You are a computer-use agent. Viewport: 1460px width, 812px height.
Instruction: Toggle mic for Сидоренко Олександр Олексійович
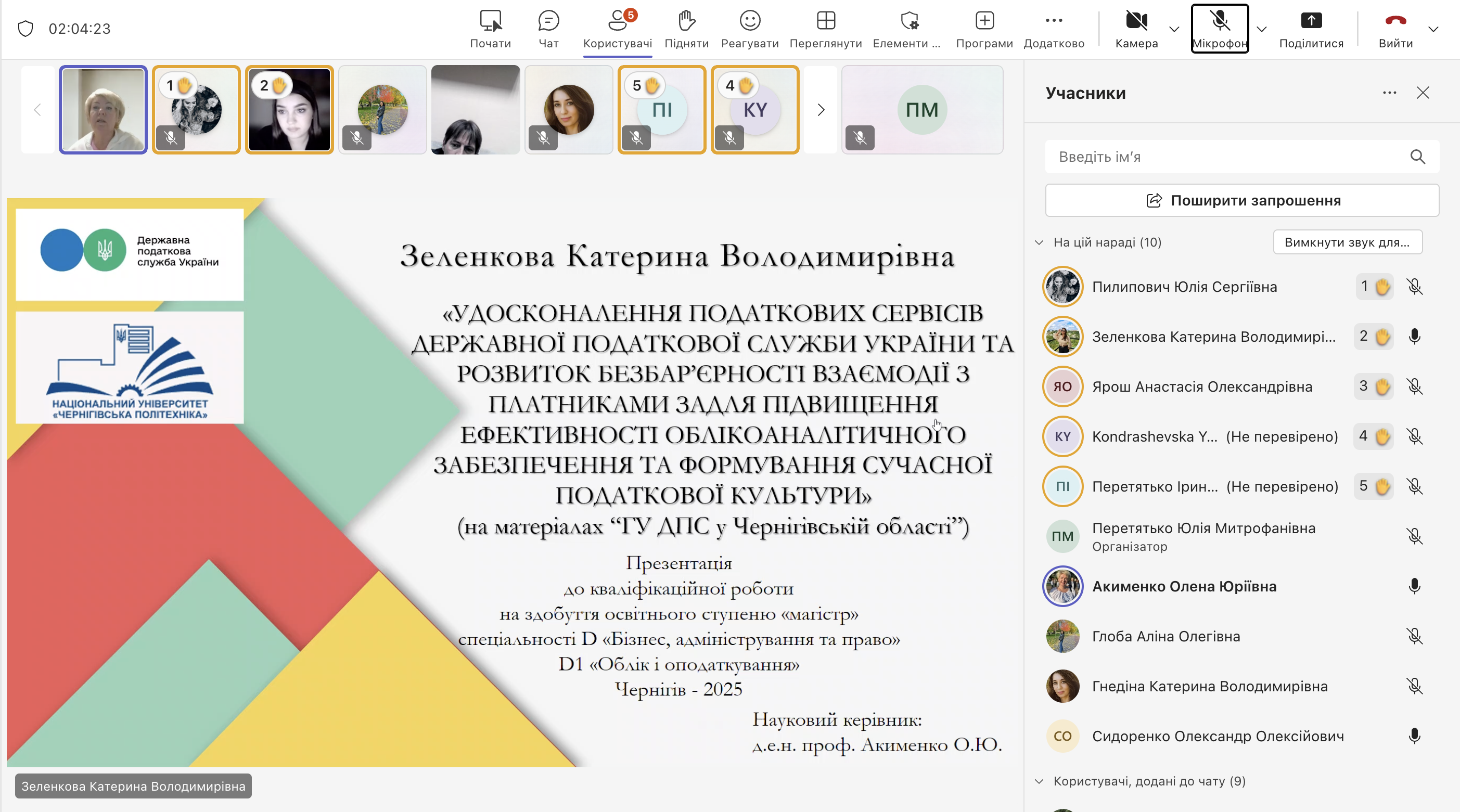[1414, 736]
